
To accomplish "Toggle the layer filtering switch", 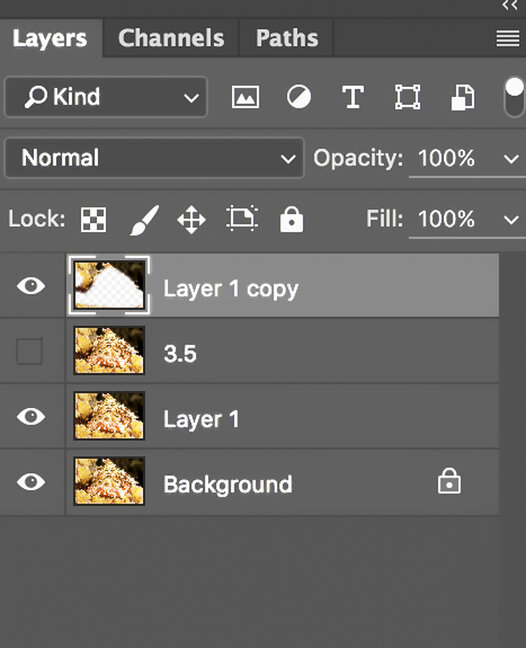I will tap(514, 98).
